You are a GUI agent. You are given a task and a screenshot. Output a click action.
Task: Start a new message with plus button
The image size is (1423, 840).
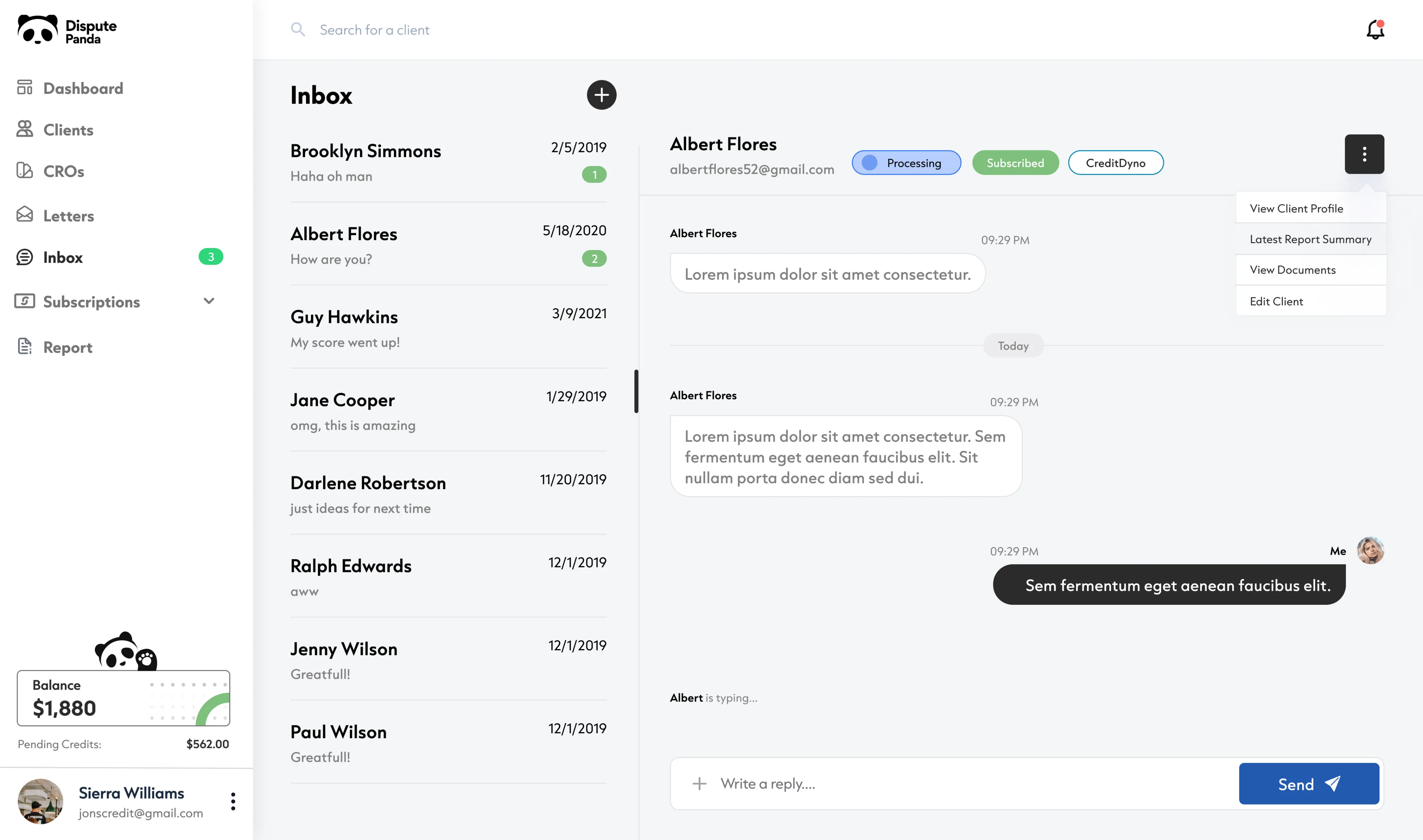(601, 94)
